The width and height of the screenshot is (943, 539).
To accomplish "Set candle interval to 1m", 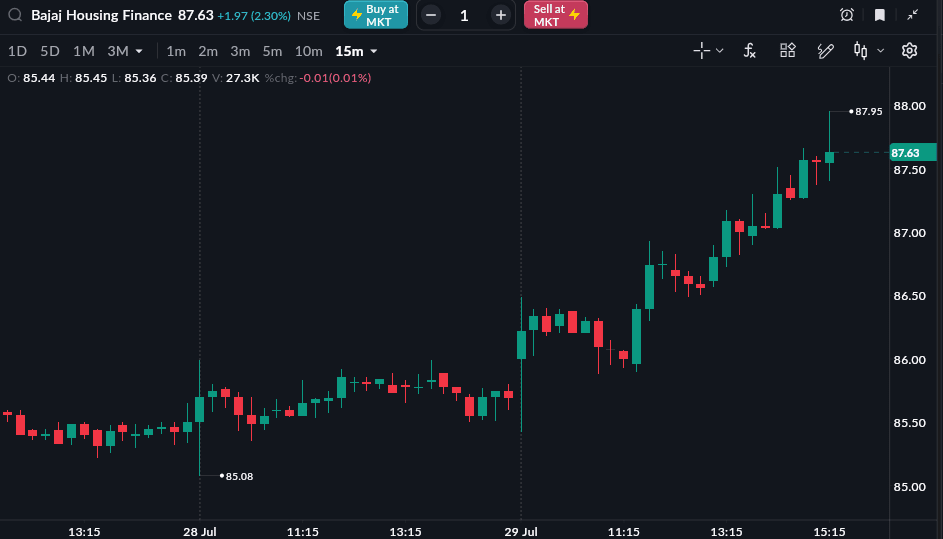I will pos(176,51).
